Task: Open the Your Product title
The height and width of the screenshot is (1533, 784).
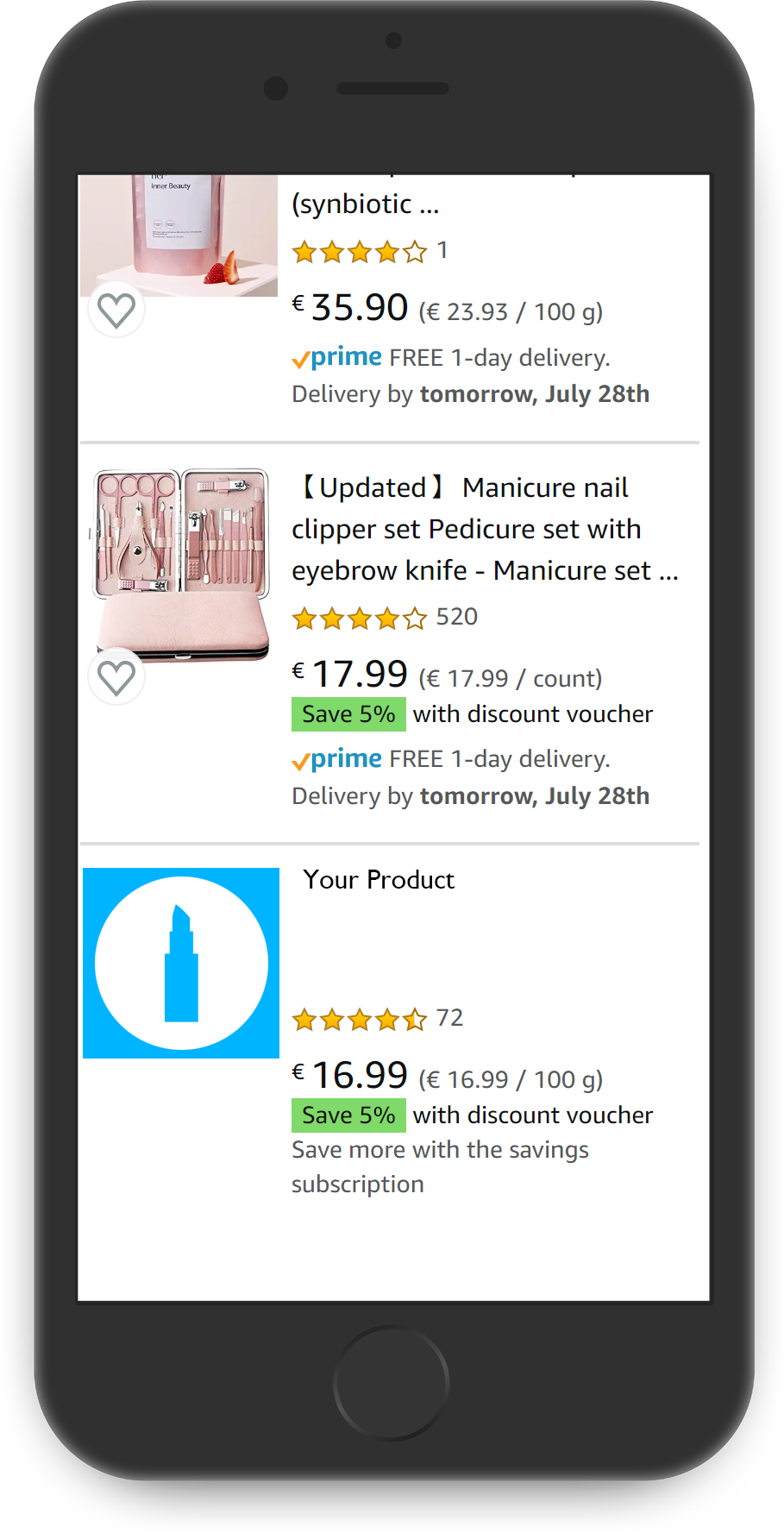Action: 379,880
